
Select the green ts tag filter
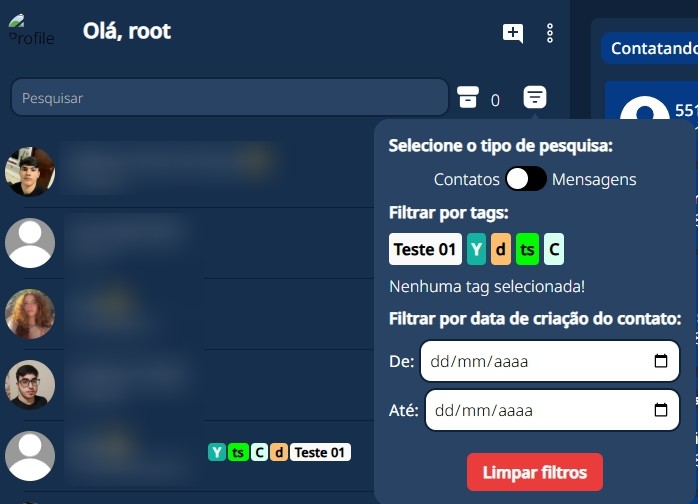(x=527, y=249)
